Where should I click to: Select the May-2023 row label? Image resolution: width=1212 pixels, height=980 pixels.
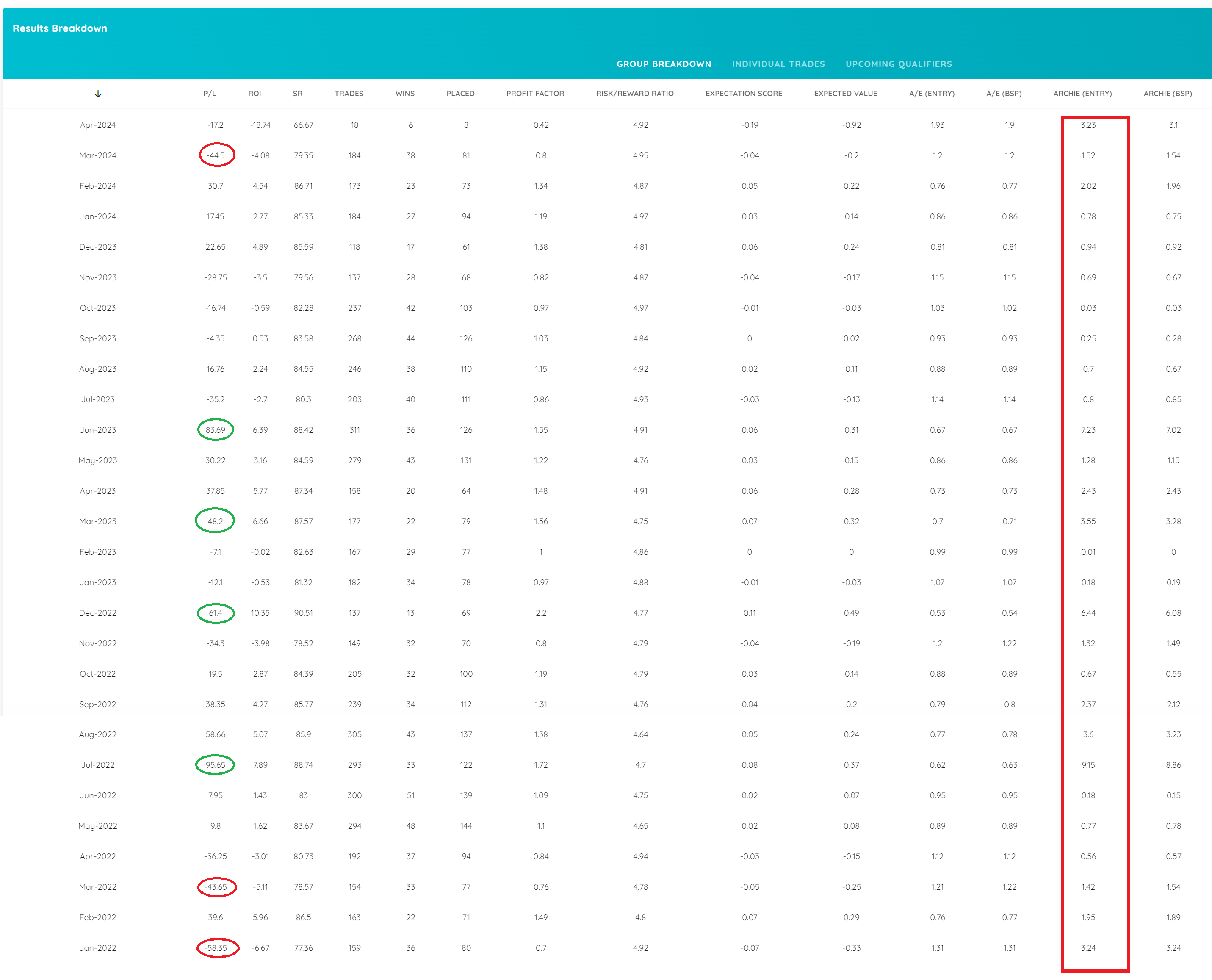click(x=98, y=461)
